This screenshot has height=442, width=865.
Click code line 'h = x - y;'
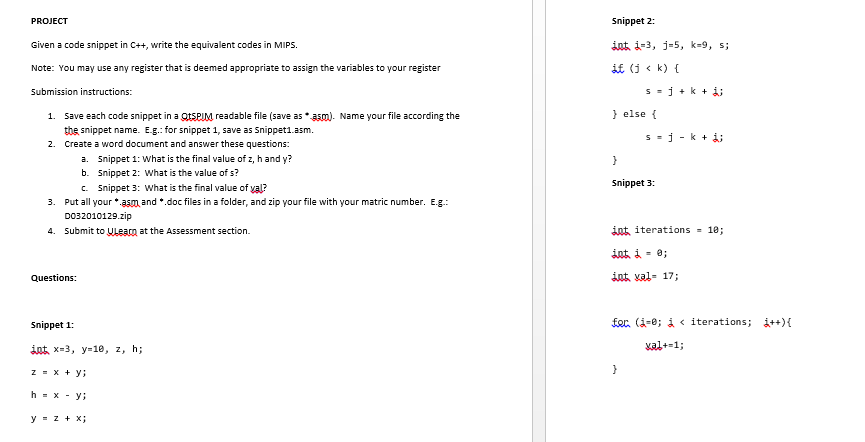point(58,395)
